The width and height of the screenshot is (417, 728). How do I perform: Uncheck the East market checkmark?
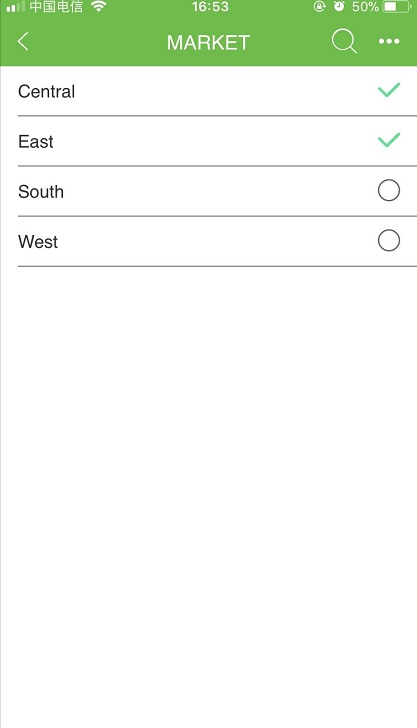click(389, 140)
